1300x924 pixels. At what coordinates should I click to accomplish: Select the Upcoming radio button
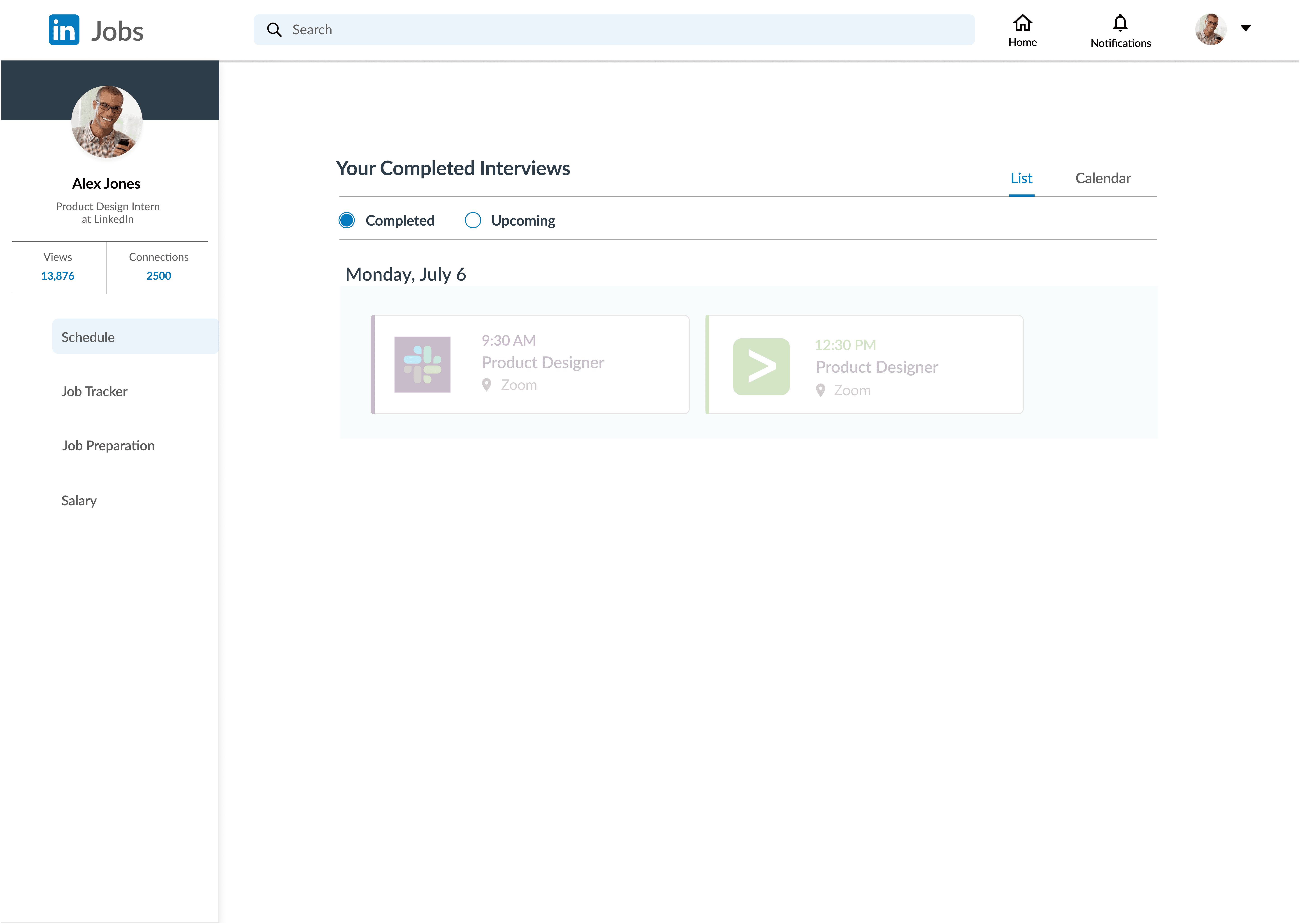point(472,220)
